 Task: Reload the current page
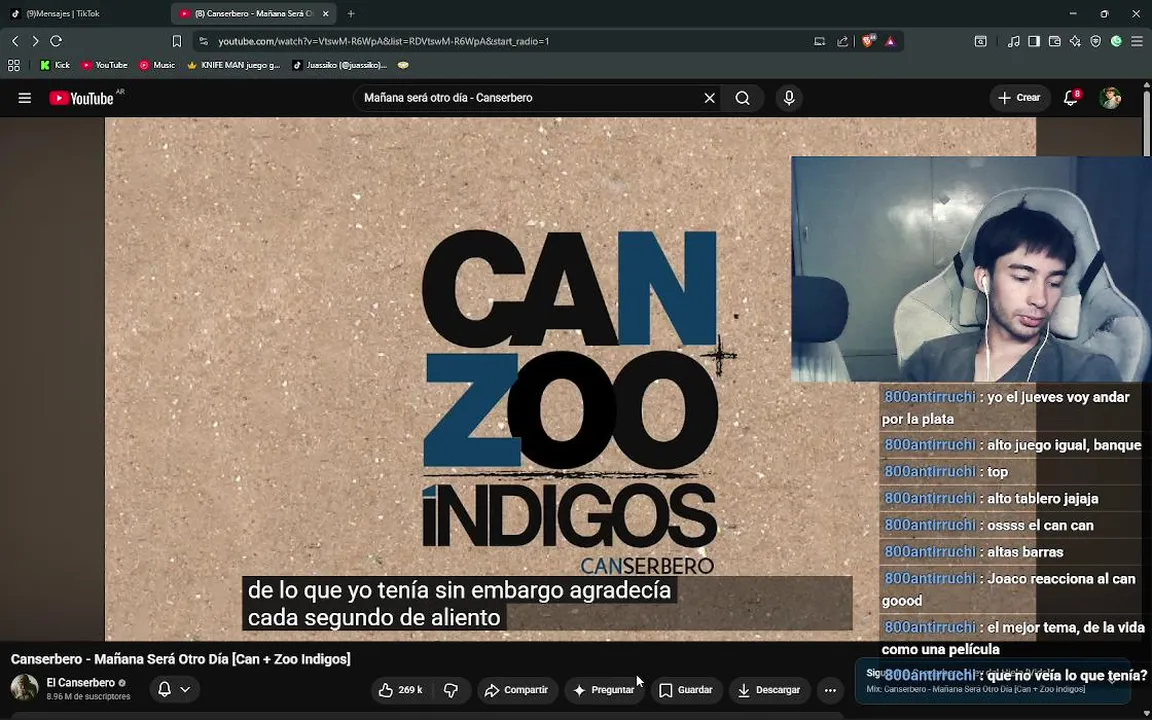point(56,41)
